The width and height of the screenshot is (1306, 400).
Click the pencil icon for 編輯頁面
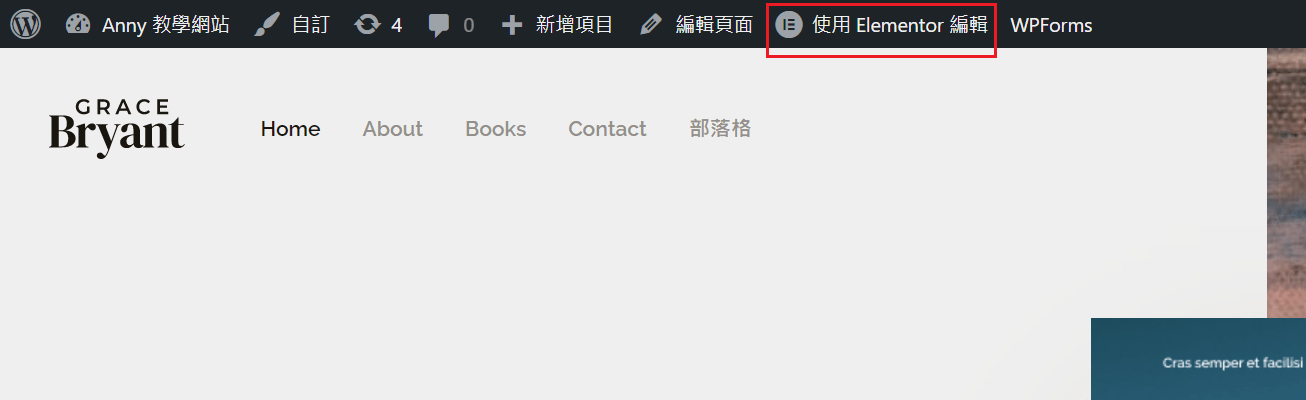(651, 24)
